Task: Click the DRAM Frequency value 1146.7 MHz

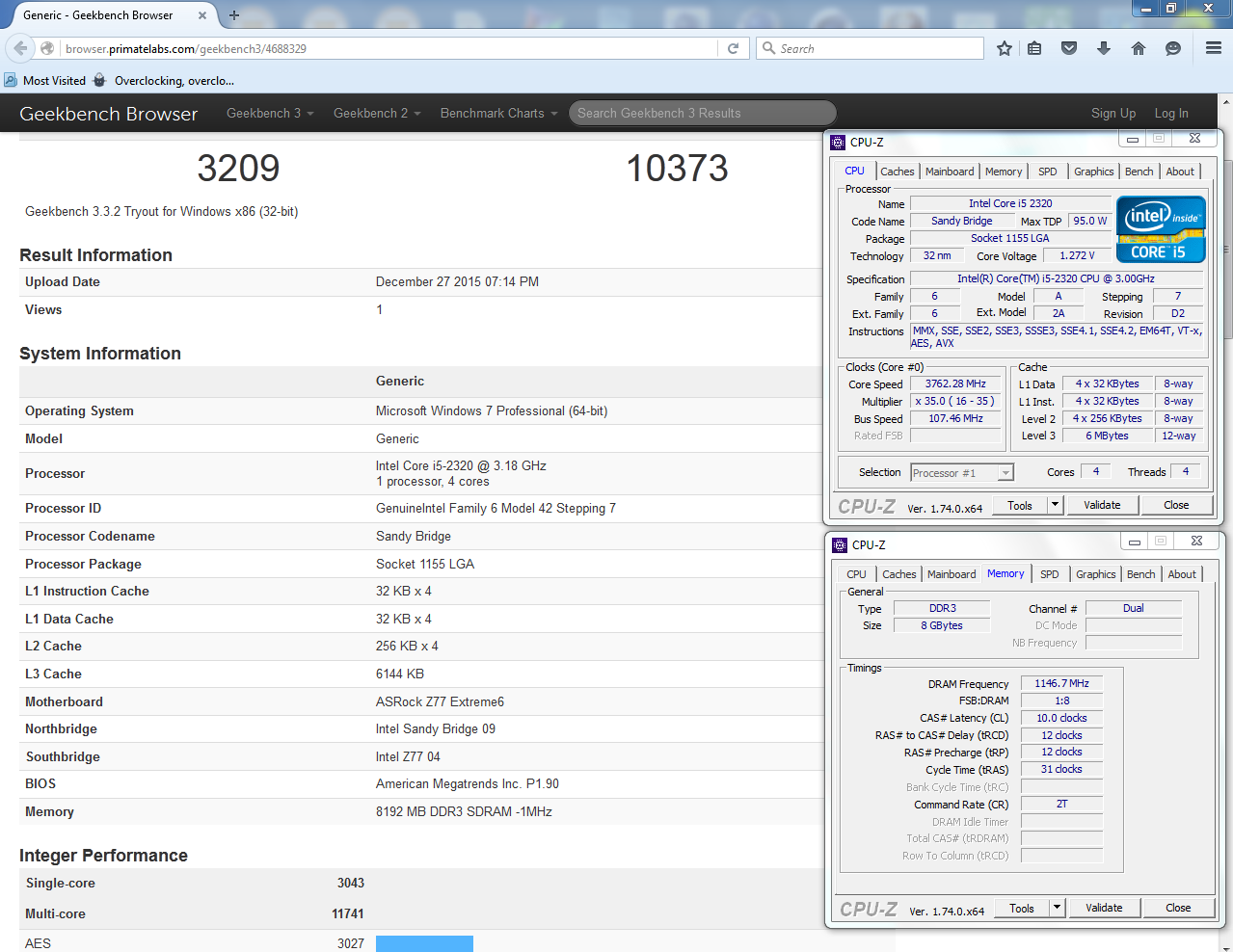Action: coord(1061,683)
